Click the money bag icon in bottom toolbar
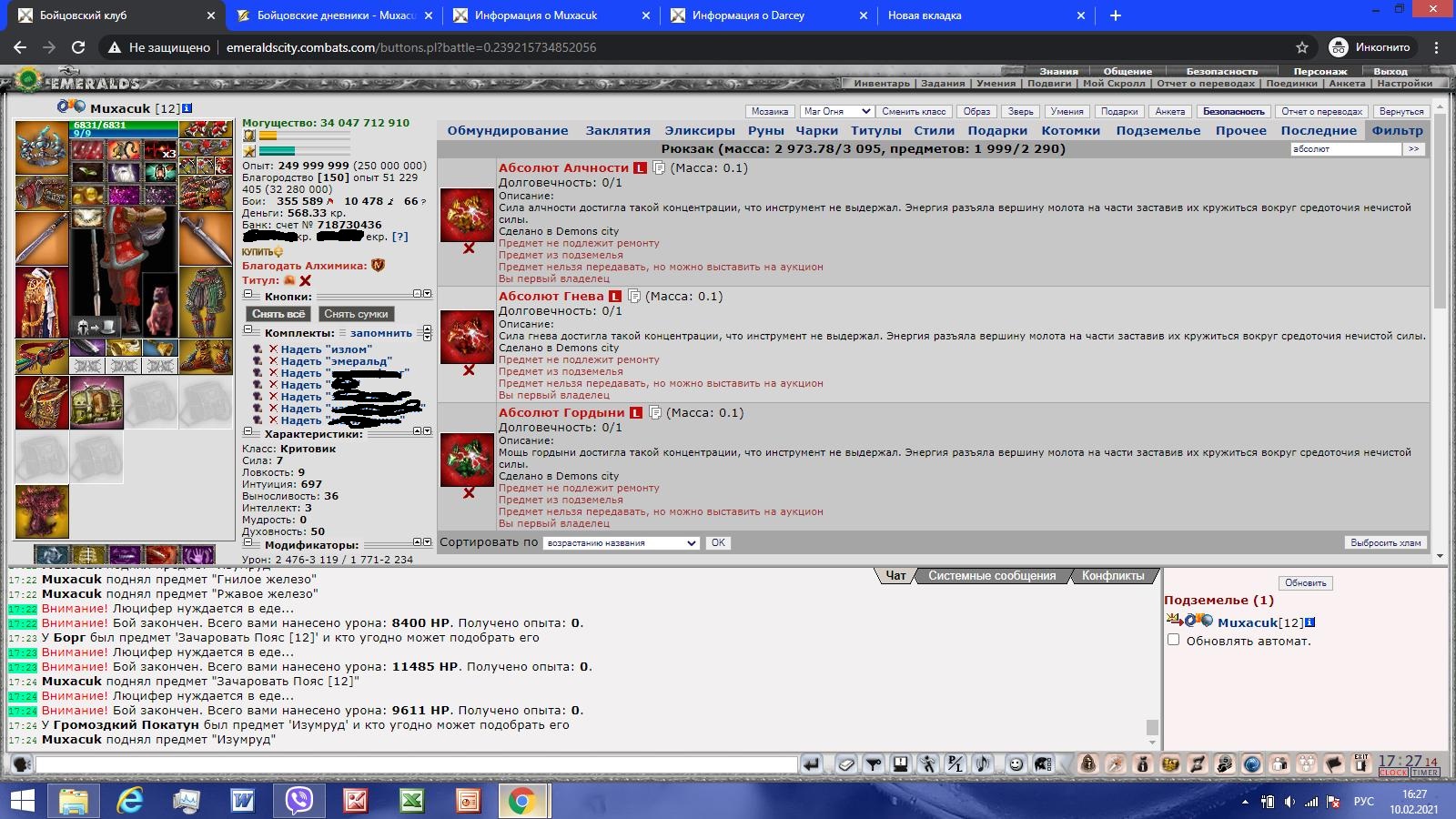This screenshot has height=819, width=1456. (1143, 764)
